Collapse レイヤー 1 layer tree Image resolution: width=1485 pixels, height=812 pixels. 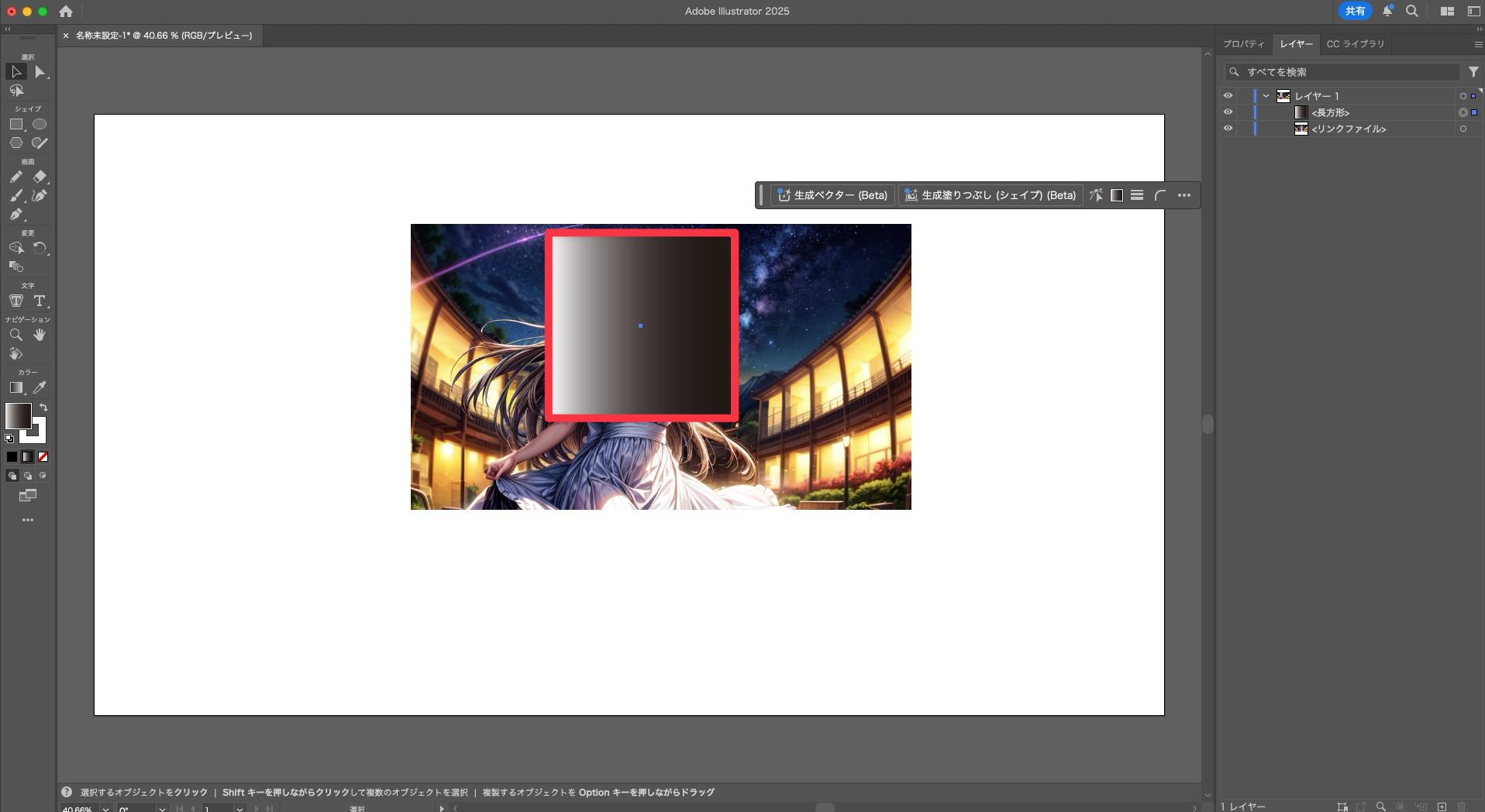[x=1266, y=96]
